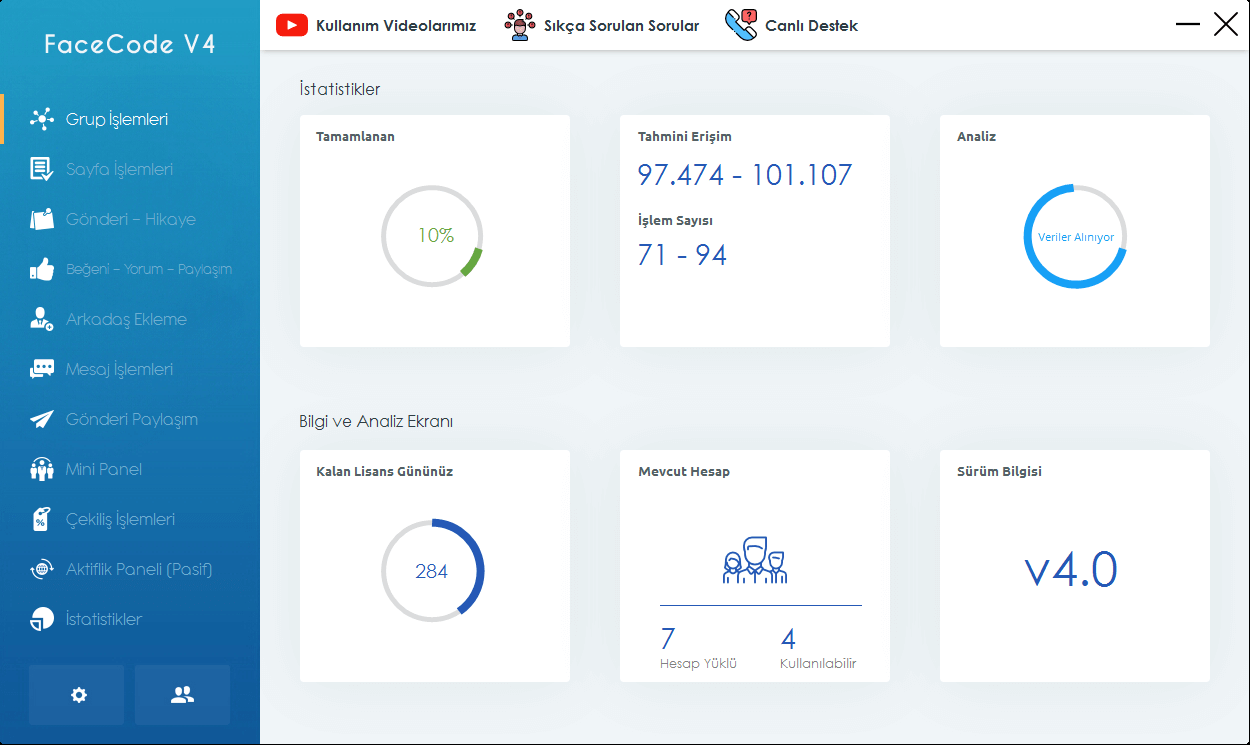Click the 71 - 94 operation count
This screenshot has height=745, width=1250.
coord(682,255)
